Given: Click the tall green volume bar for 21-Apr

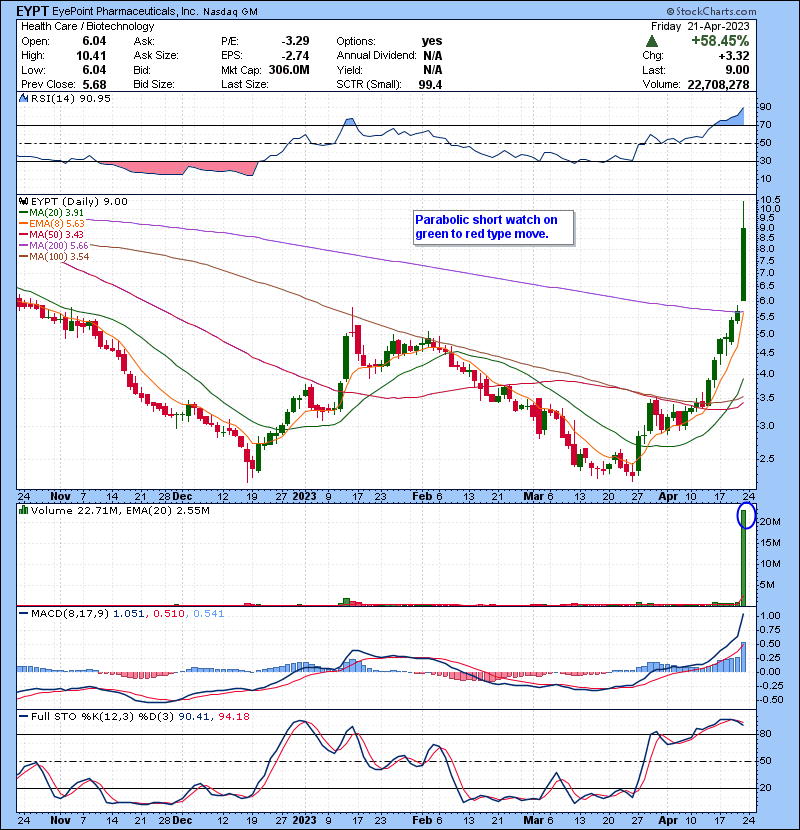Looking at the screenshot, I should point(743,557).
